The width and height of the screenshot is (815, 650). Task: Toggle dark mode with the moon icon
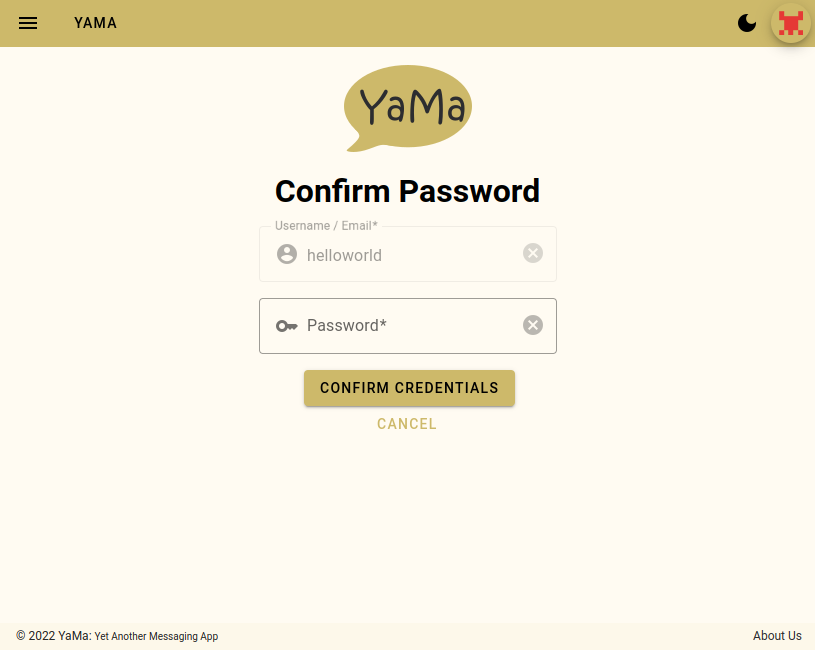coord(747,23)
